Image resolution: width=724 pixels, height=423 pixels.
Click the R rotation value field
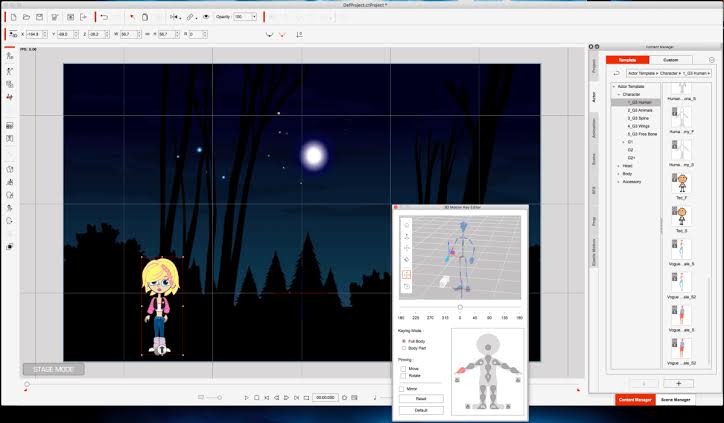(x=198, y=35)
